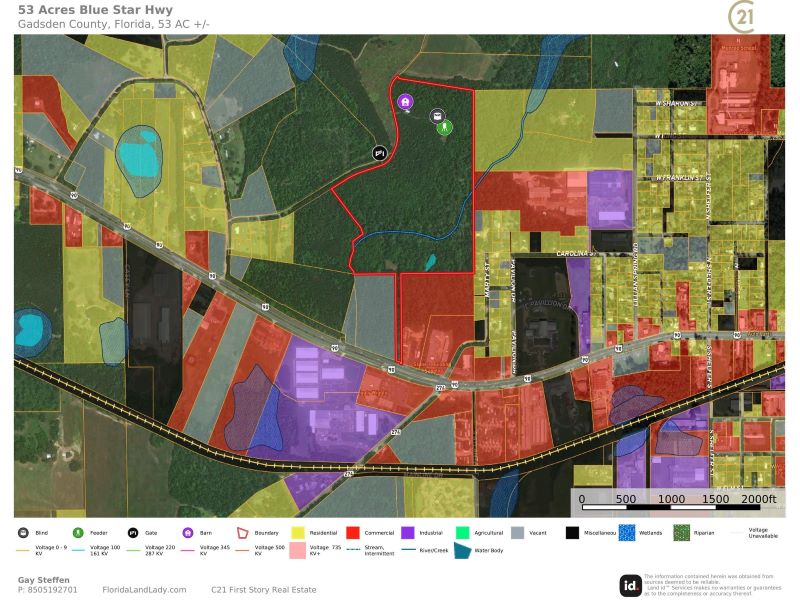Click the purple Barn marker on the map
The width and height of the screenshot is (800, 600).
(405, 102)
